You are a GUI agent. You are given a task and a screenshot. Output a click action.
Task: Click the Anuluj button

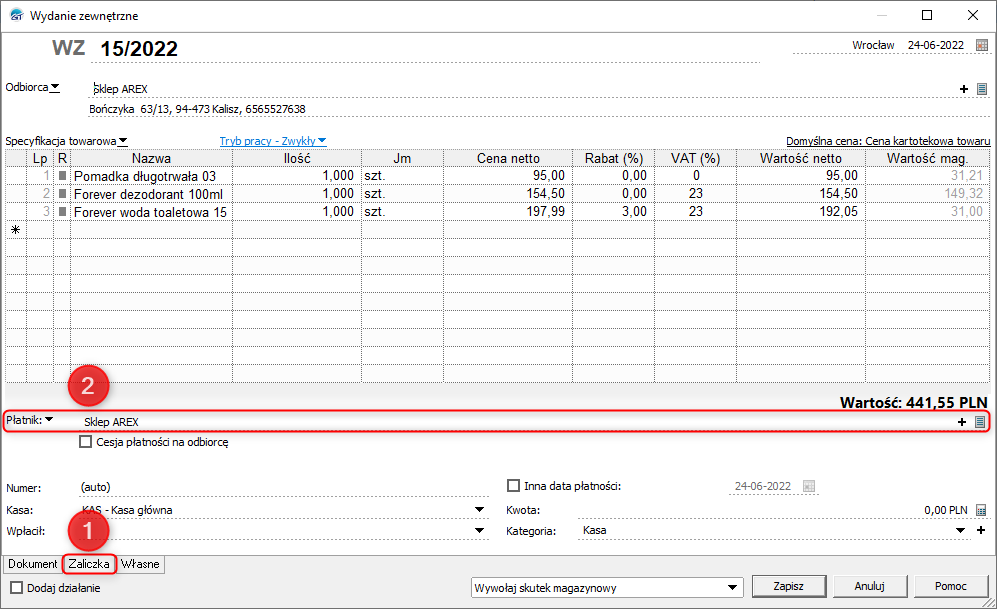pyautogui.click(x=866, y=586)
